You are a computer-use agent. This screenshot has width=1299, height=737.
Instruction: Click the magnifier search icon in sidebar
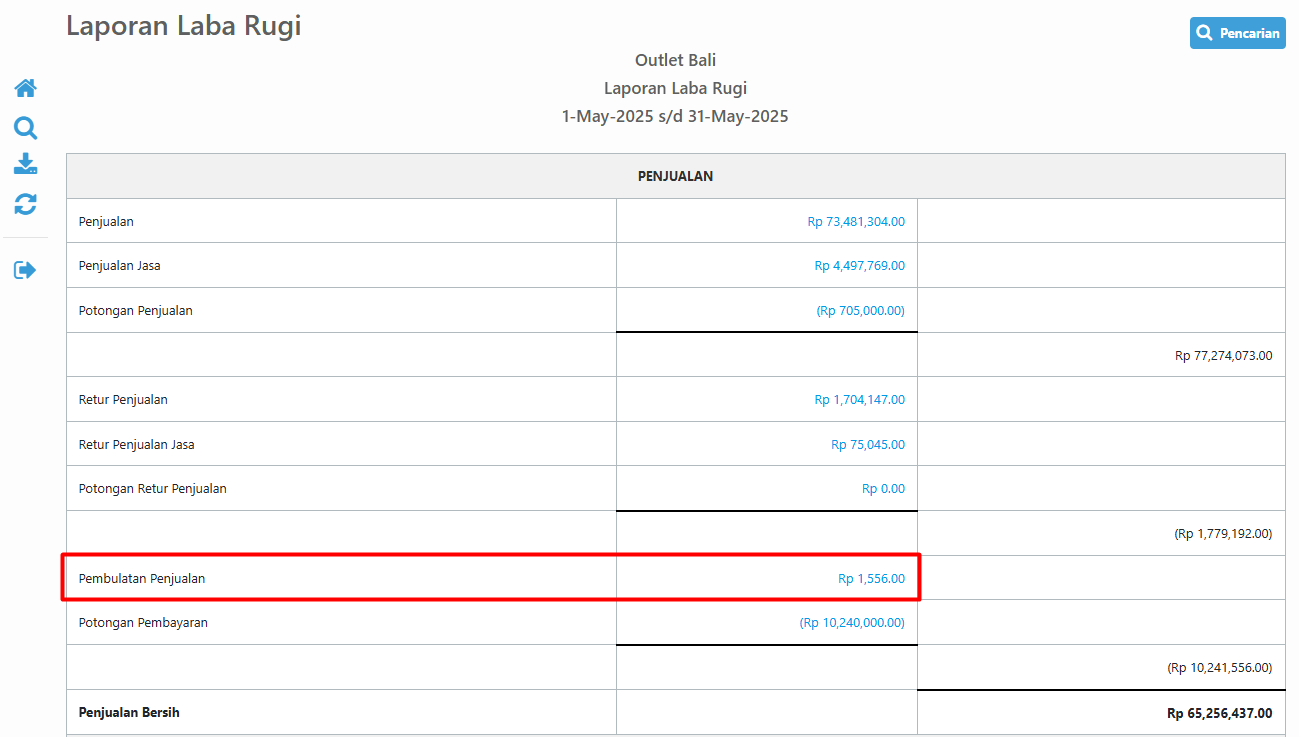pyautogui.click(x=25, y=128)
